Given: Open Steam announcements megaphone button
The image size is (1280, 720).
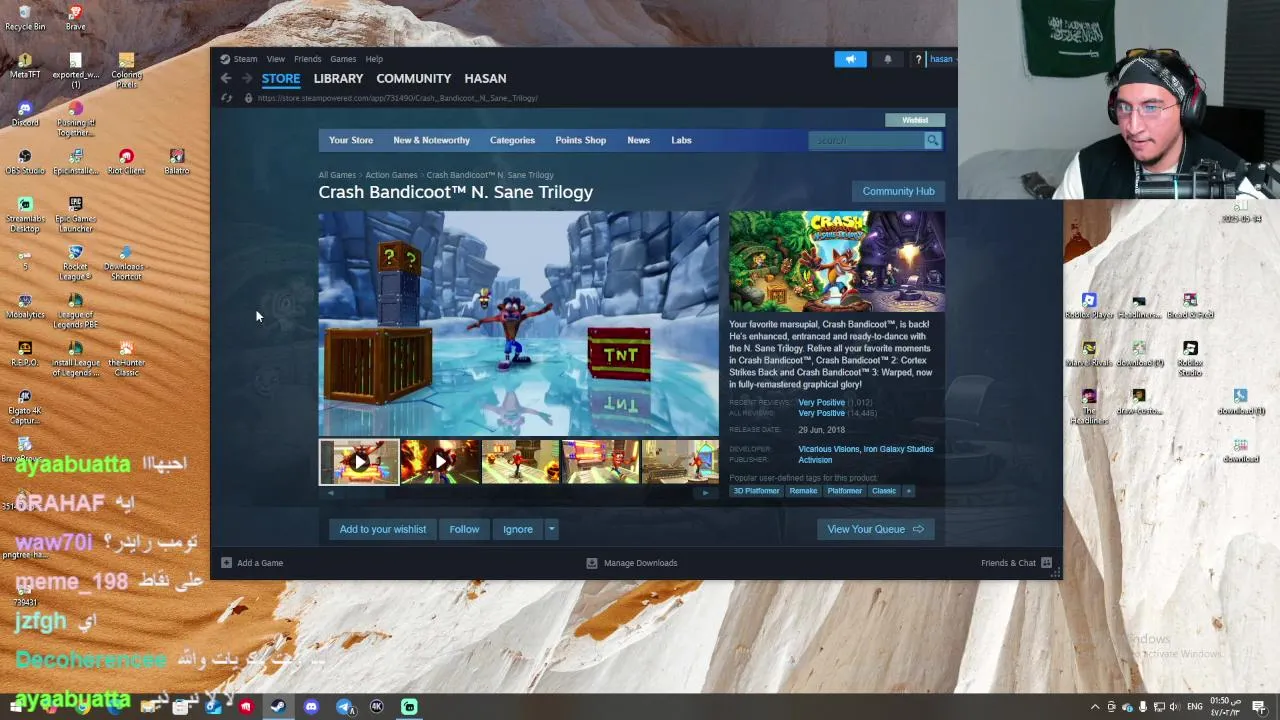Looking at the screenshot, I should [x=850, y=59].
